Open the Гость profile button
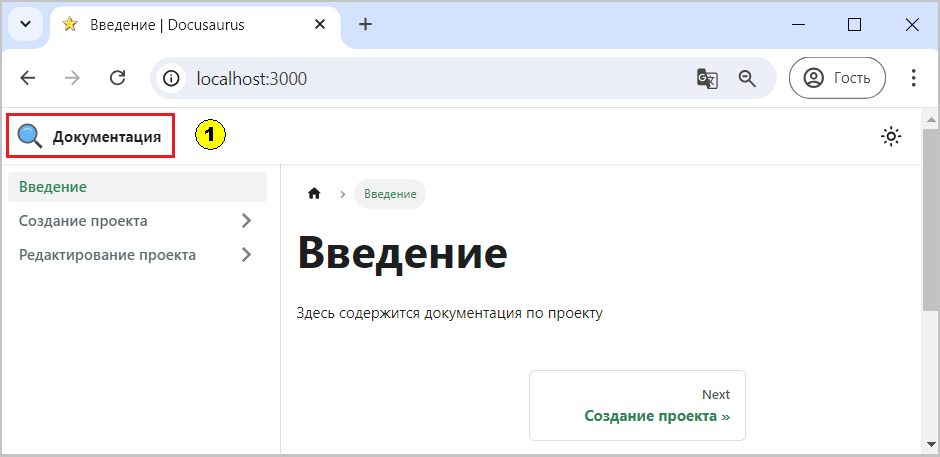 (837, 78)
